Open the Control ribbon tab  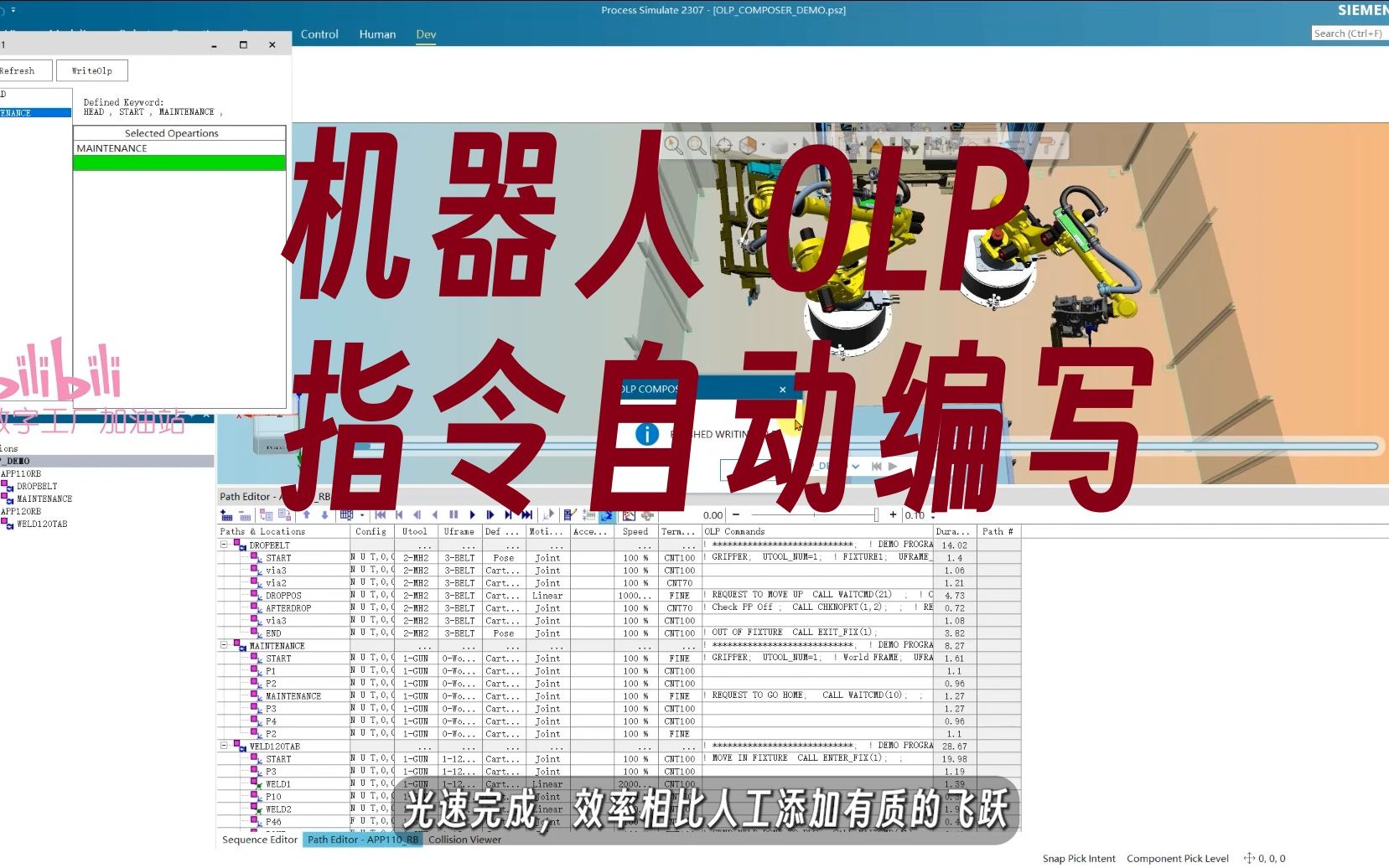tap(319, 34)
